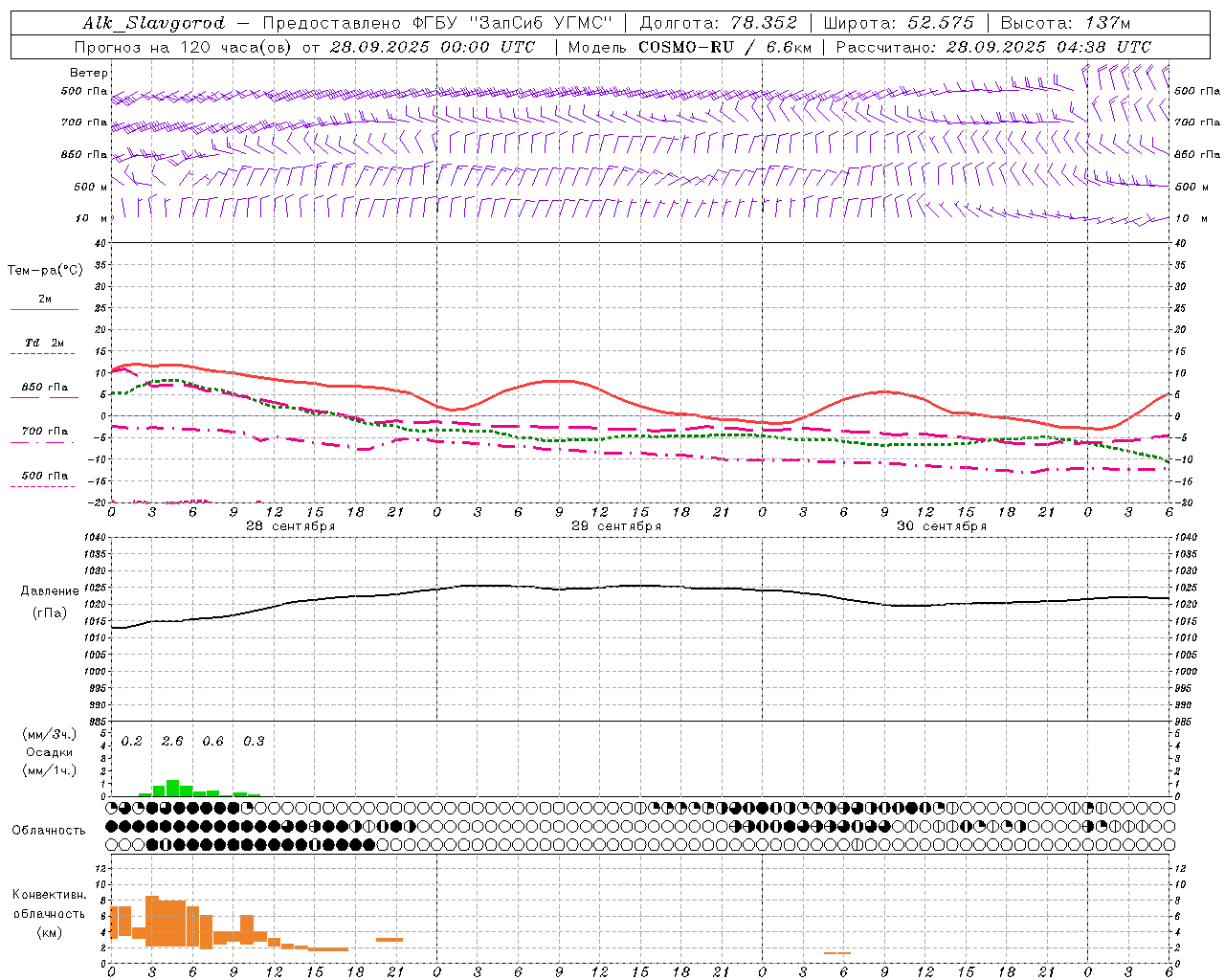Click the small orange bar near hour 21
This screenshot has height=980, width=1225.
(390, 940)
